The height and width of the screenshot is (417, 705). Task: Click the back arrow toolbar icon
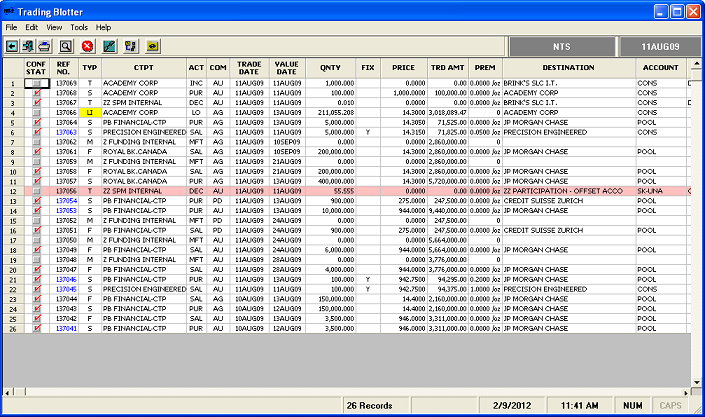coord(12,46)
